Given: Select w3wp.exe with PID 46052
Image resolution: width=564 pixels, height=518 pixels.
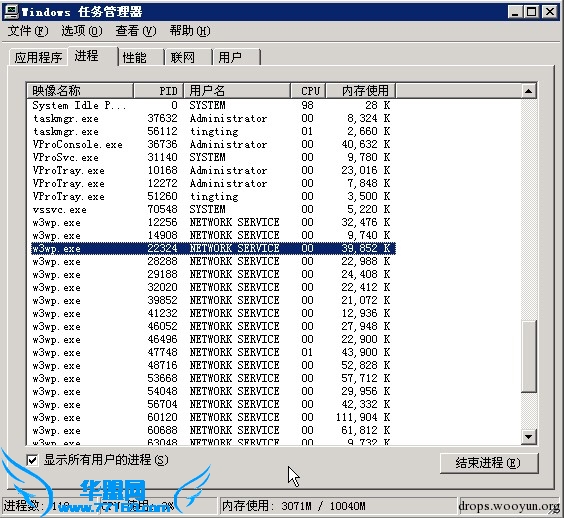Looking at the screenshot, I should pyautogui.click(x=213, y=326).
